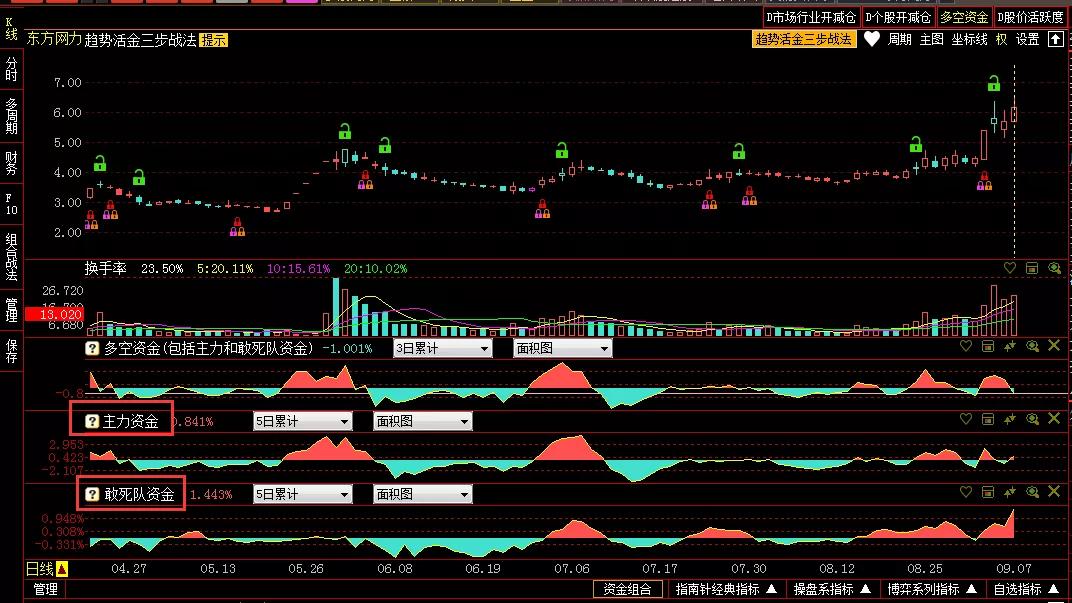The width and height of the screenshot is (1072, 603).
Task: Favorite the 多空资金 indicator with its heart icon
Action: [x=965, y=347]
